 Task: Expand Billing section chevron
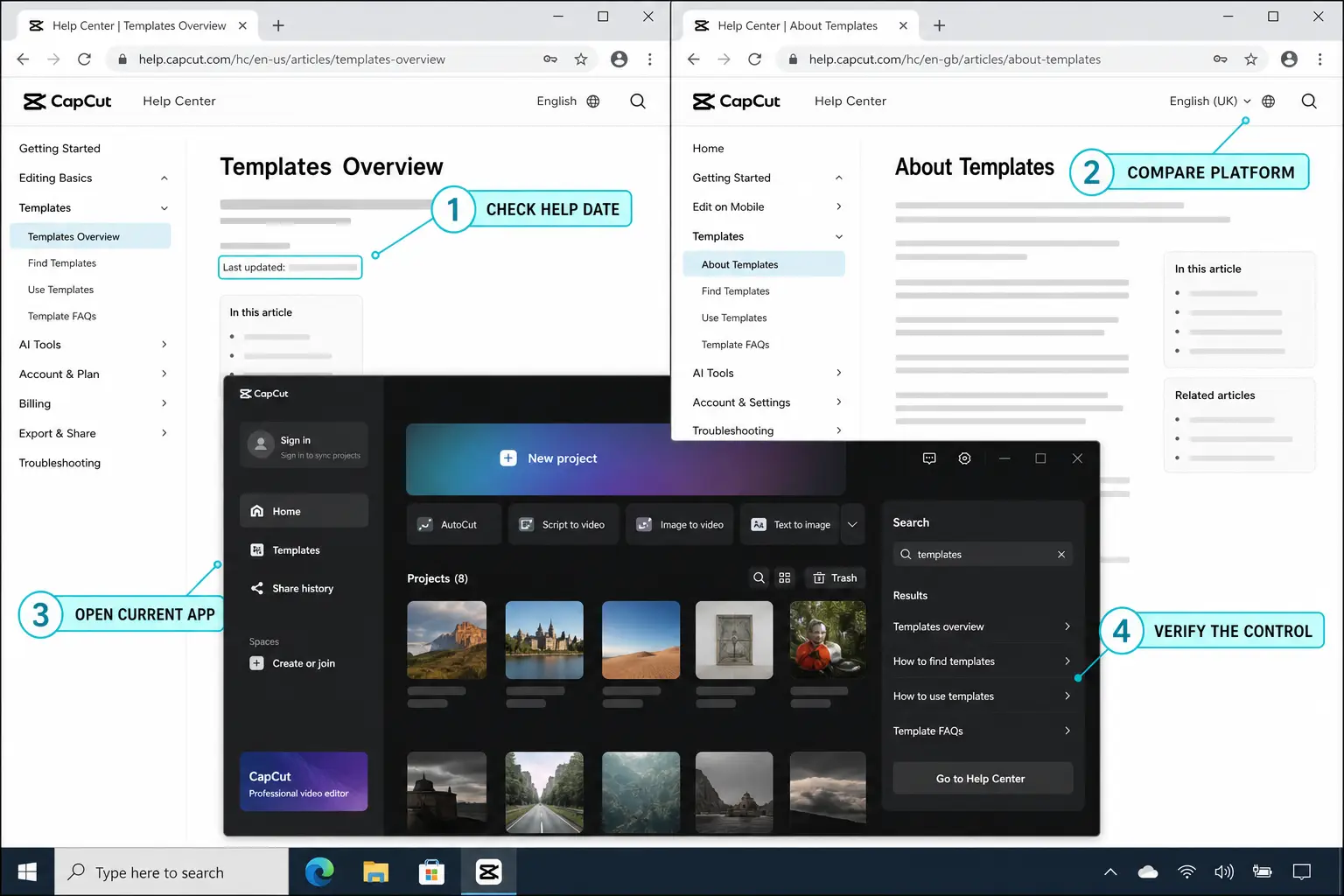[x=164, y=403]
